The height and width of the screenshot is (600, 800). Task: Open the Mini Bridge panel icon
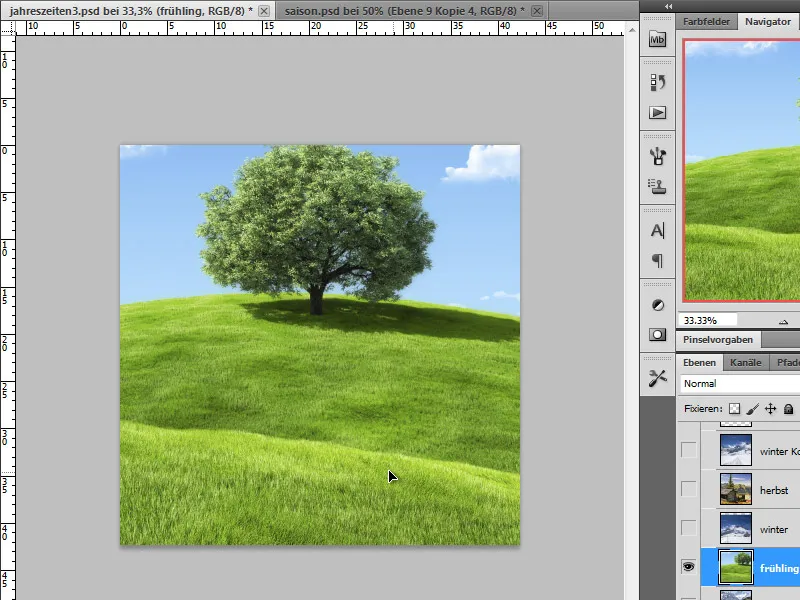(x=657, y=39)
